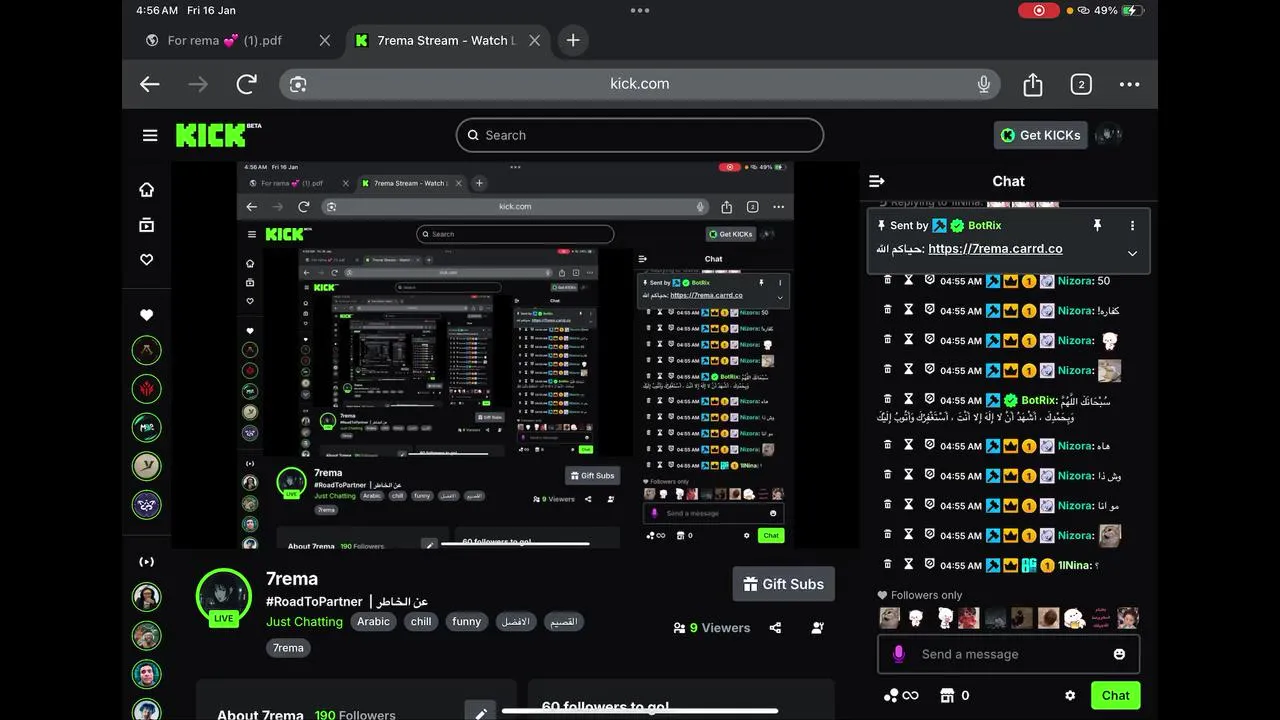Click the kick.com address bar

(640, 84)
